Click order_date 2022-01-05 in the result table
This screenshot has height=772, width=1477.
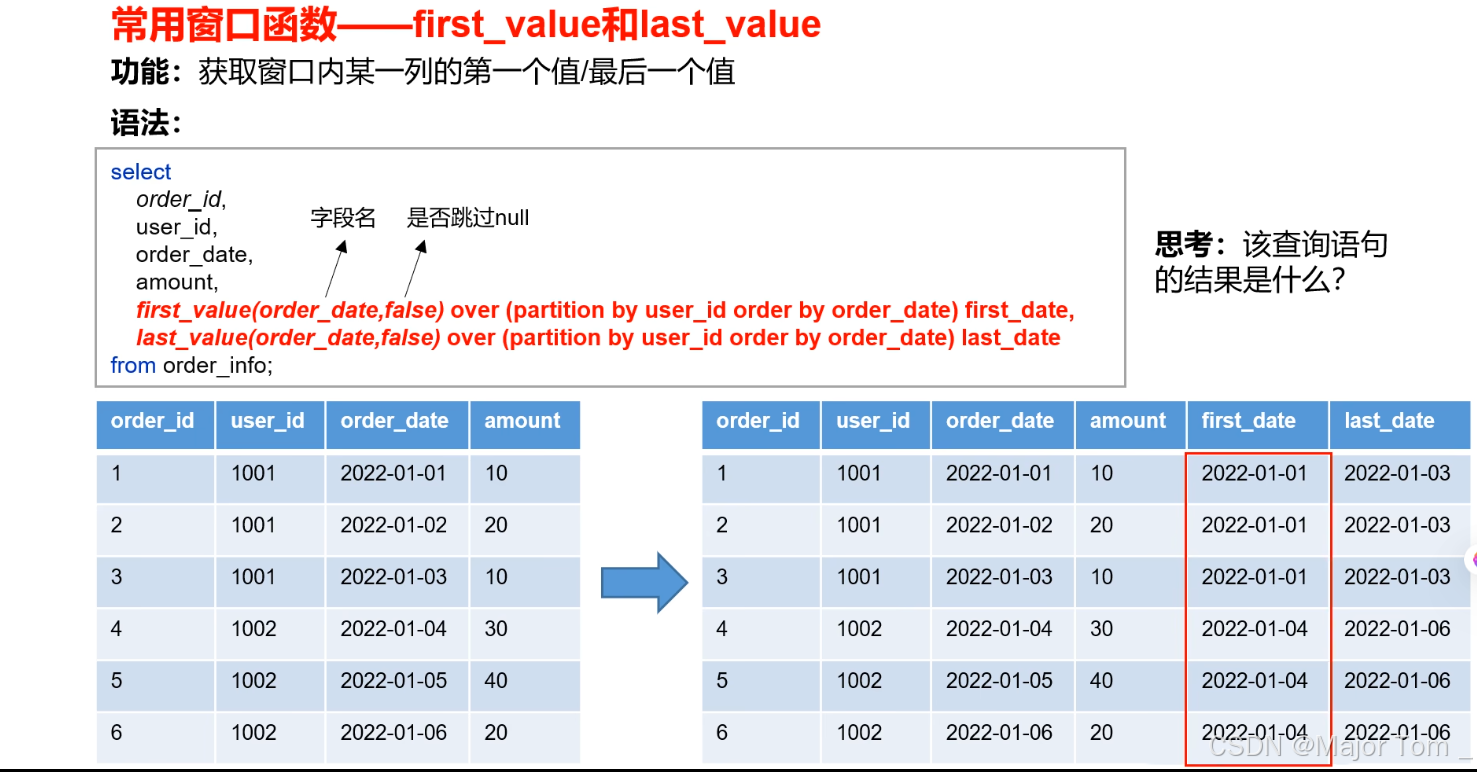click(999, 682)
